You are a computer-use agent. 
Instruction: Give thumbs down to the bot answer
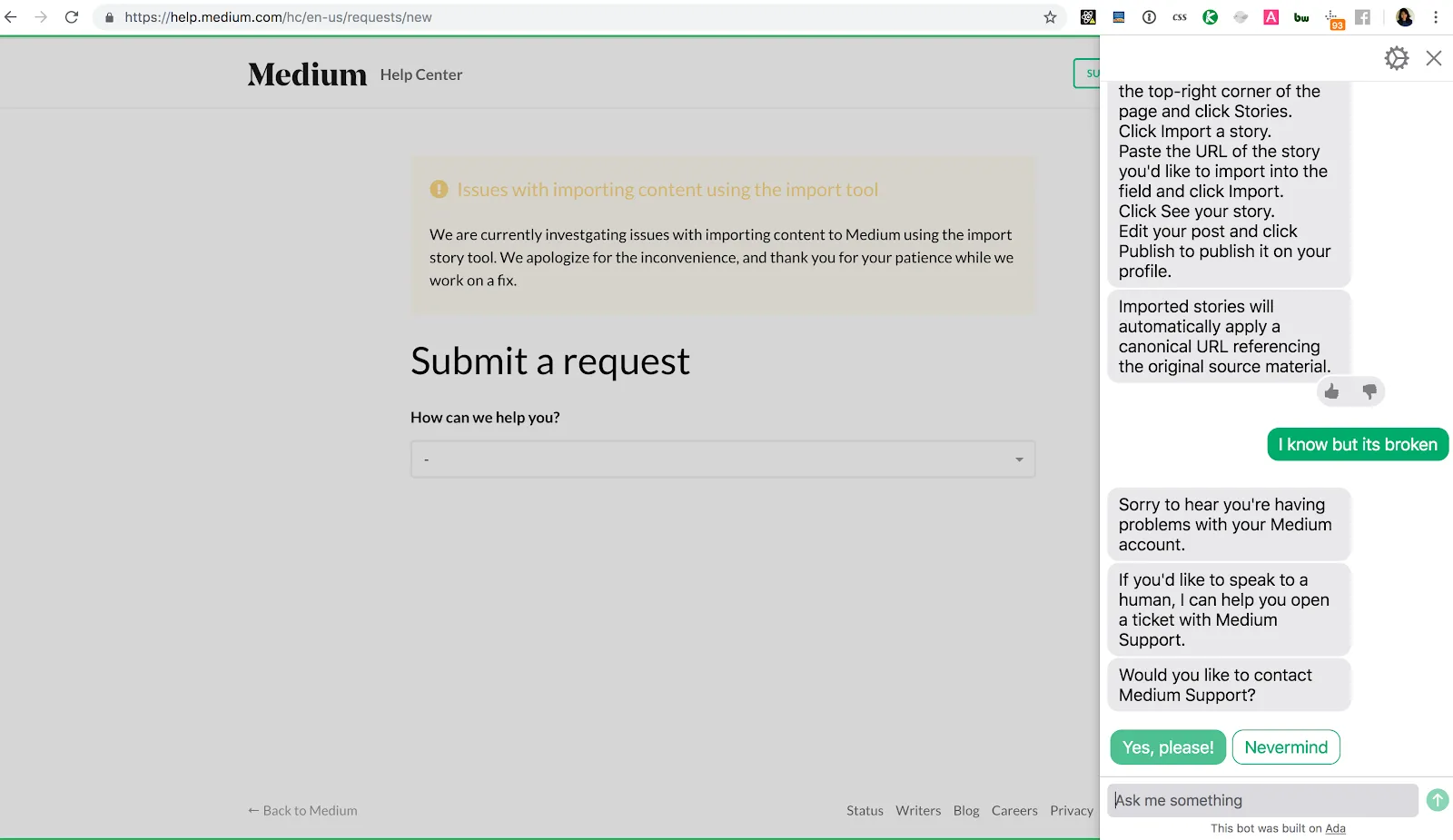tap(1369, 391)
